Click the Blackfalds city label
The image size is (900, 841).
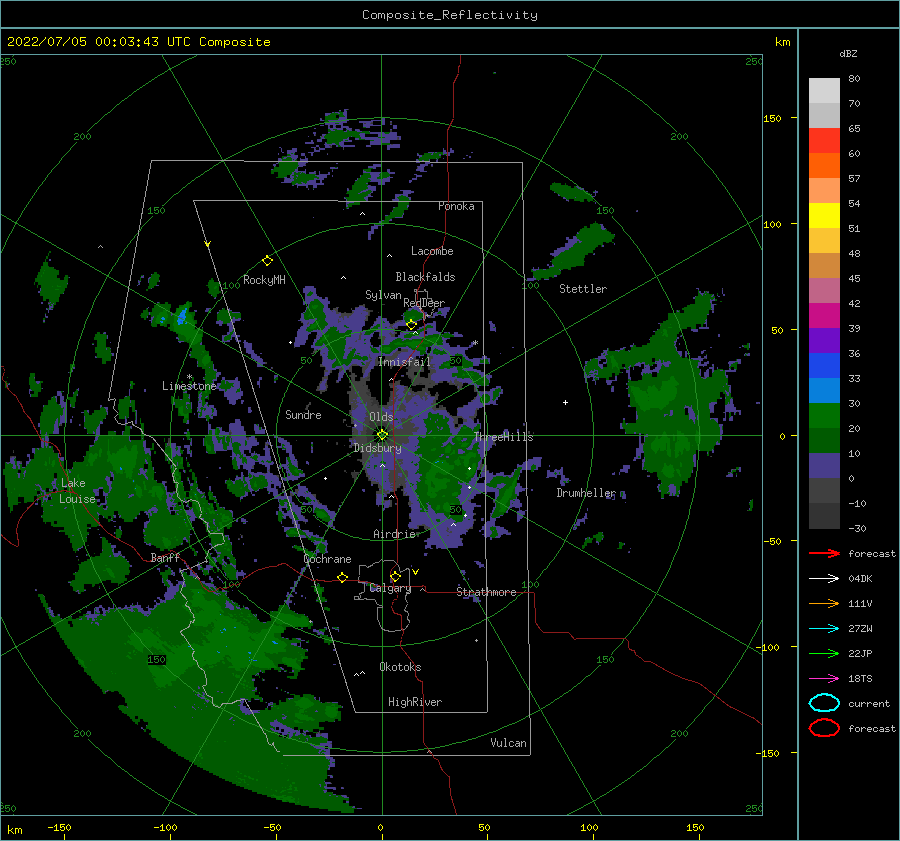(x=425, y=277)
